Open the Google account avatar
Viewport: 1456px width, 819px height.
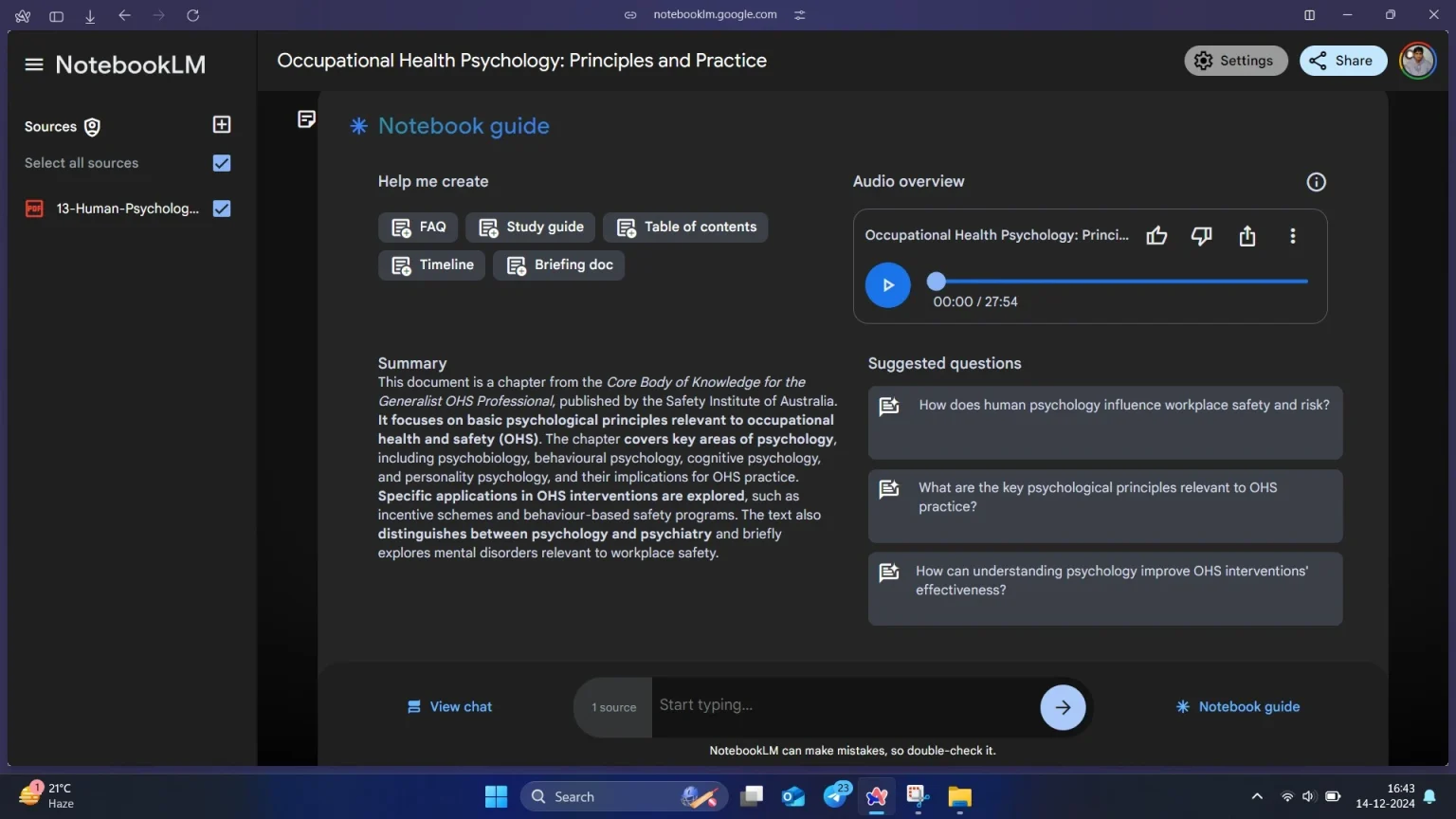click(x=1418, y=61)
